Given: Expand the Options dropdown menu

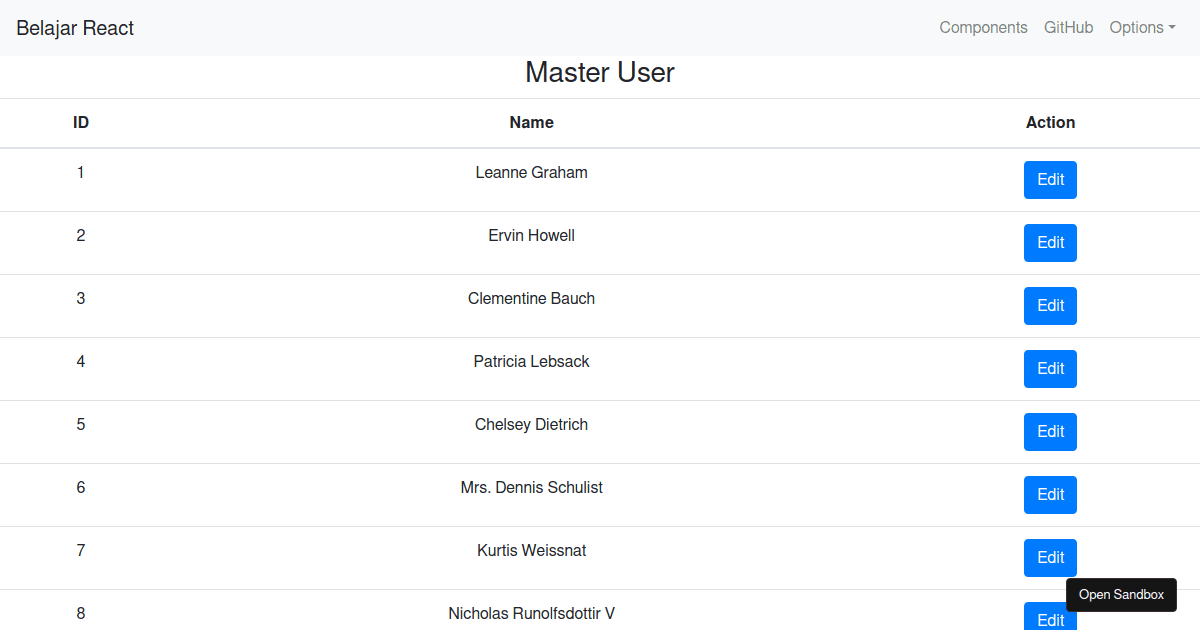Looking at the screenshot, I should [1142, 28].
